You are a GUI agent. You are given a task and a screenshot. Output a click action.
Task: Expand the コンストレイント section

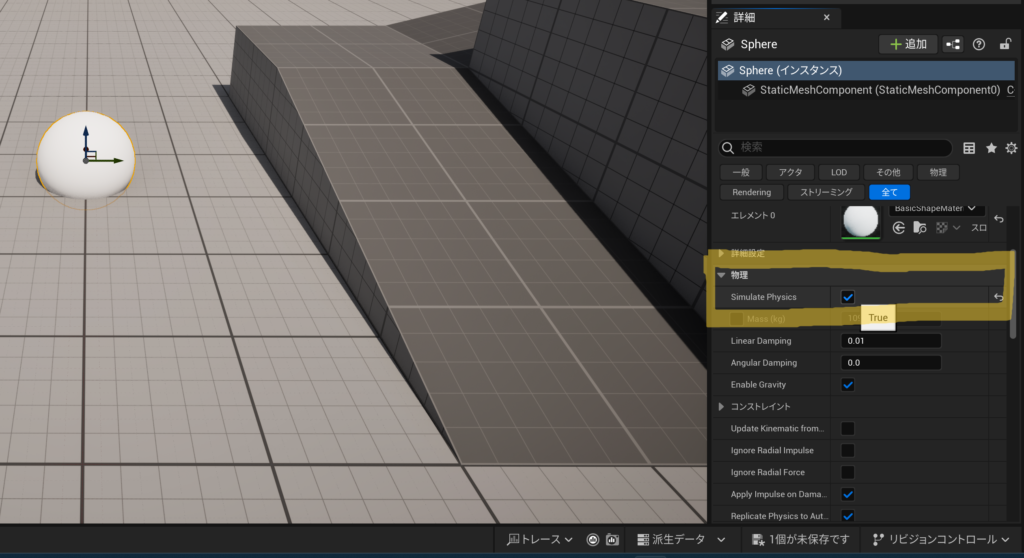723,407
